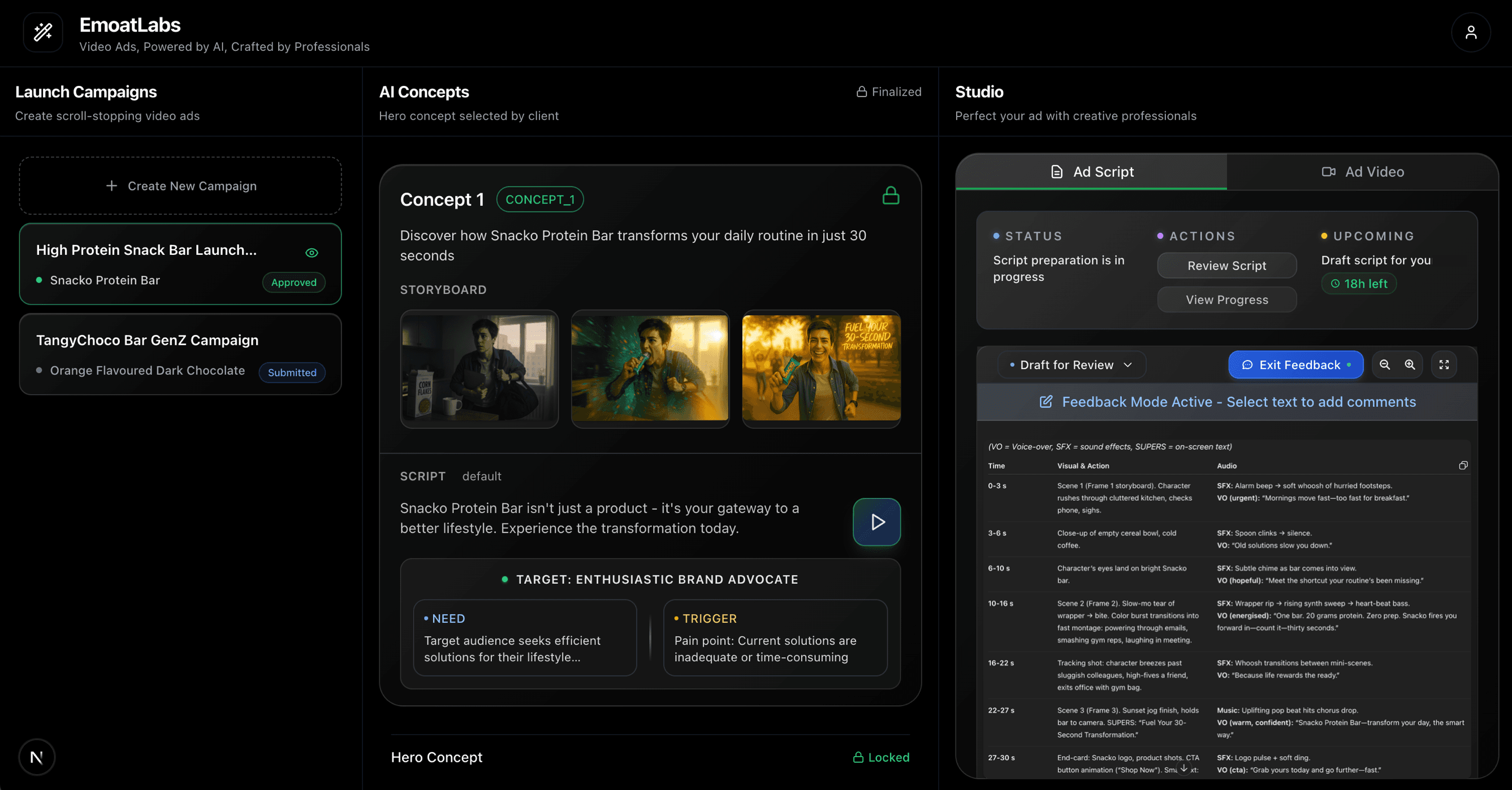
Task: Open the user profile icon top right
Action: tap(1471, 32)
